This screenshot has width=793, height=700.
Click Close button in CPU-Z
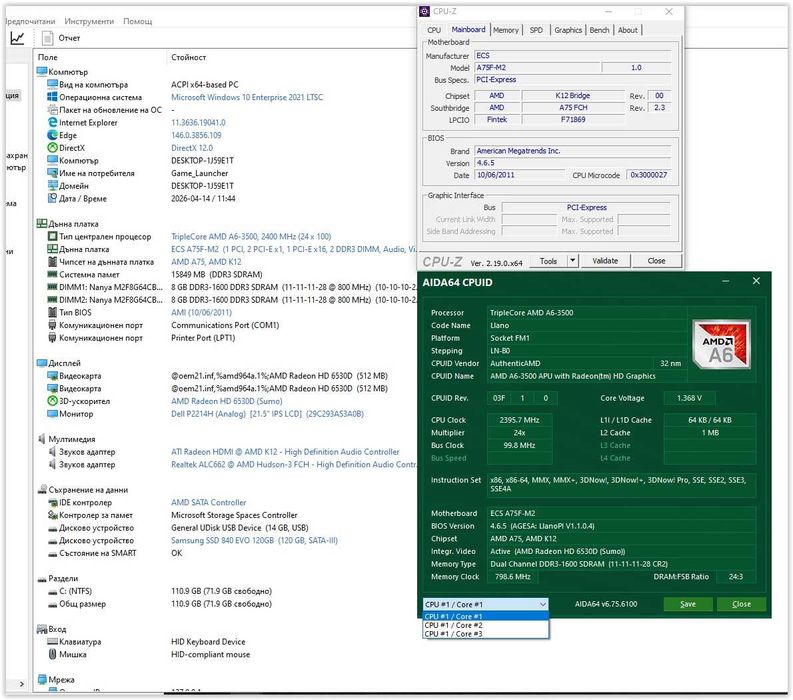click(x=656, y=261)
